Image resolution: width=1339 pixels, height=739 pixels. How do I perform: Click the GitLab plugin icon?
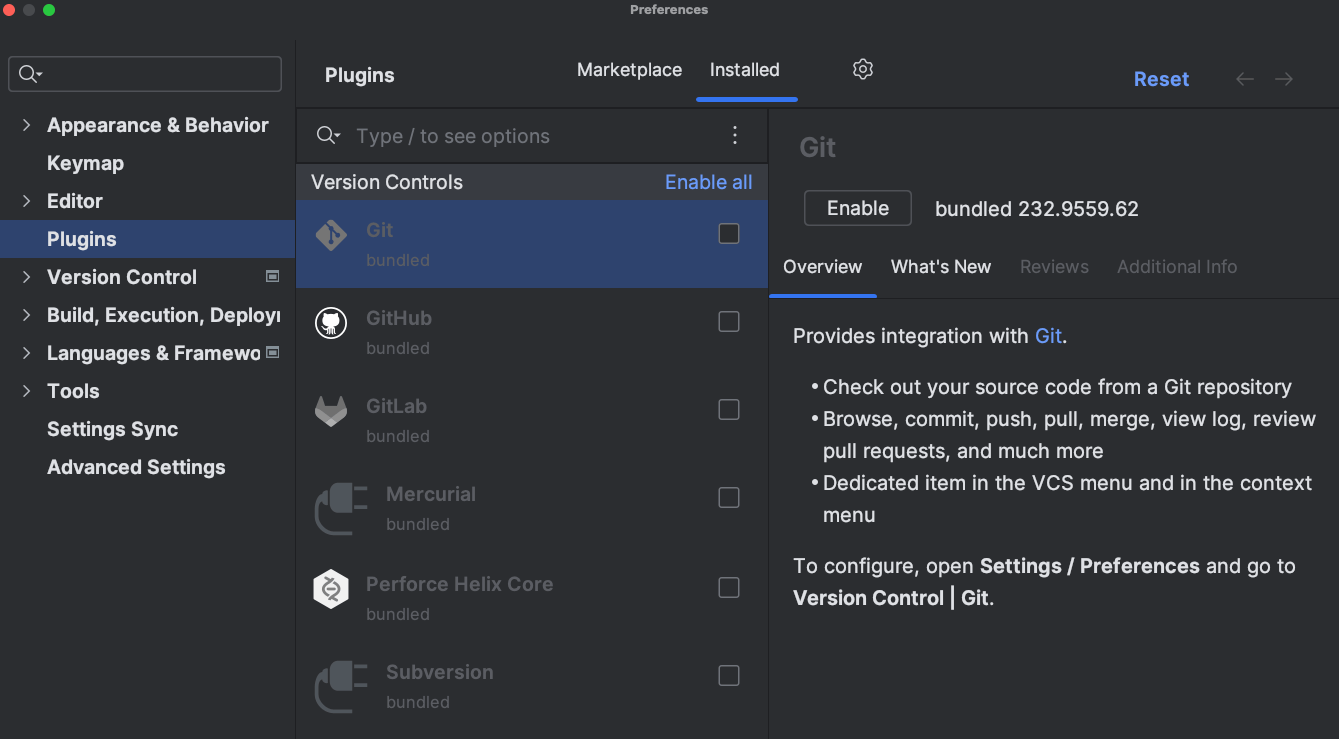(x=331, y=410)
